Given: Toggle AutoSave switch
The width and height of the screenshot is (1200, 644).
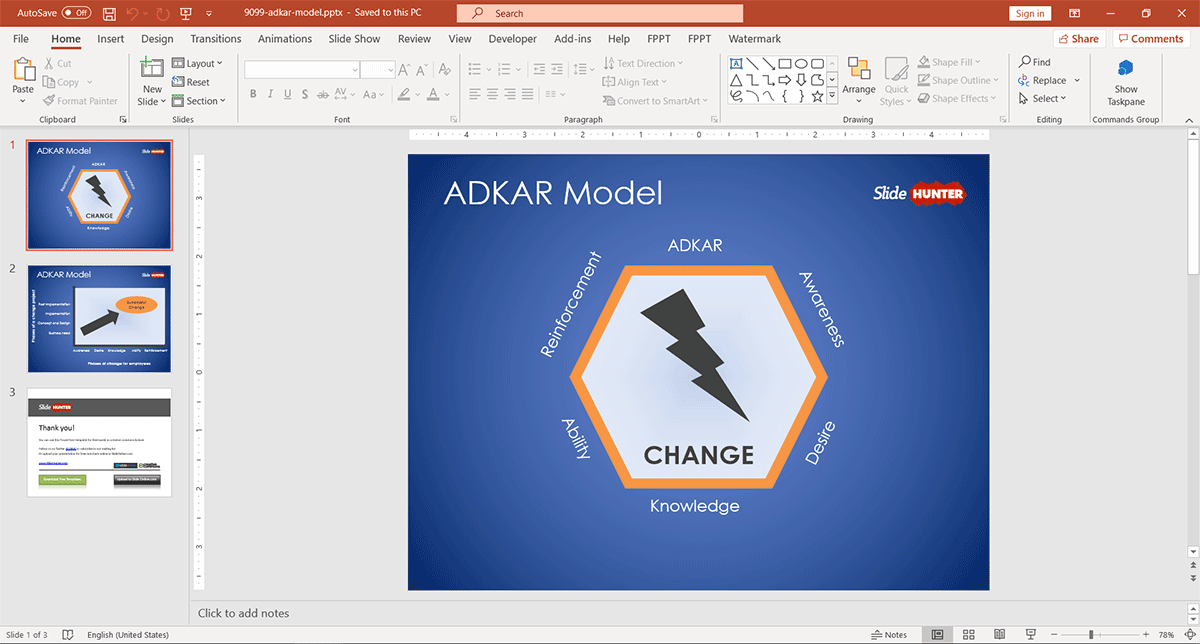Looking at the screenshot, I should pos(76,14).
